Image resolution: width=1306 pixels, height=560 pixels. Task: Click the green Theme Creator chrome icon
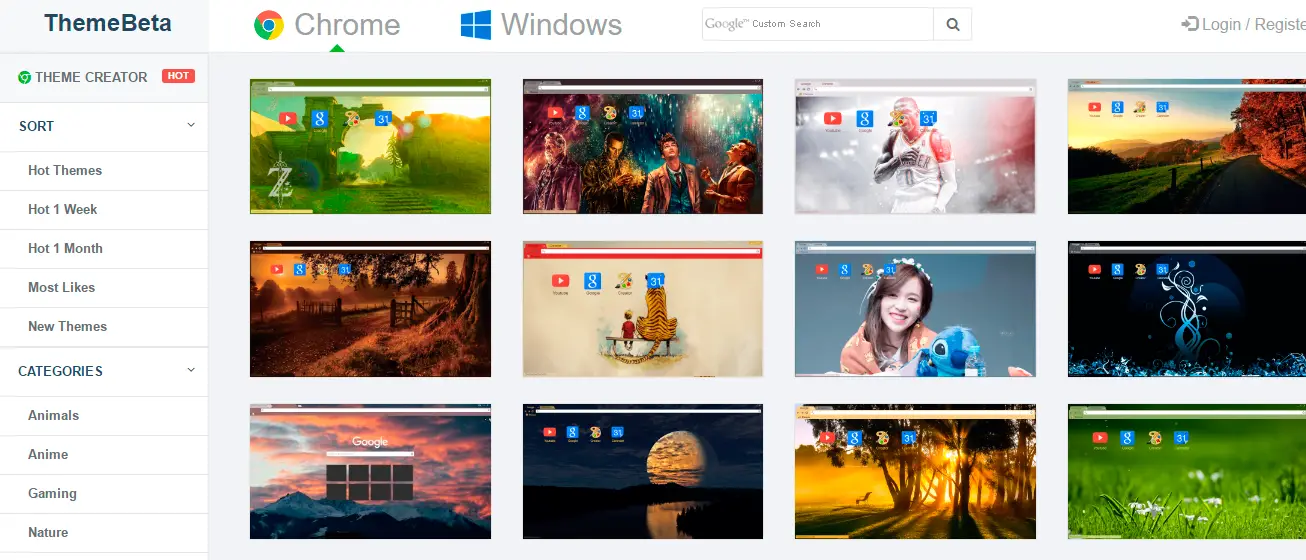(25, 77)
